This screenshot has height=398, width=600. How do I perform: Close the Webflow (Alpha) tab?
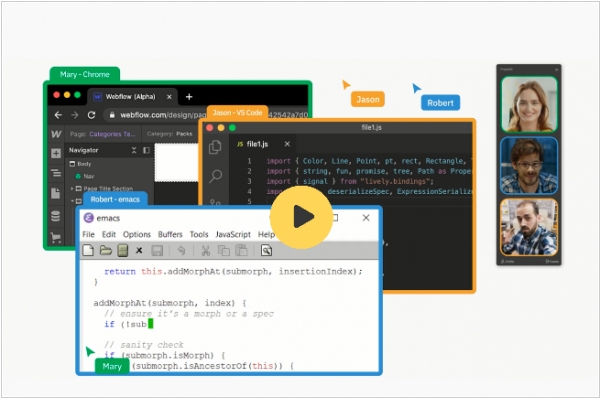[169, 97]
